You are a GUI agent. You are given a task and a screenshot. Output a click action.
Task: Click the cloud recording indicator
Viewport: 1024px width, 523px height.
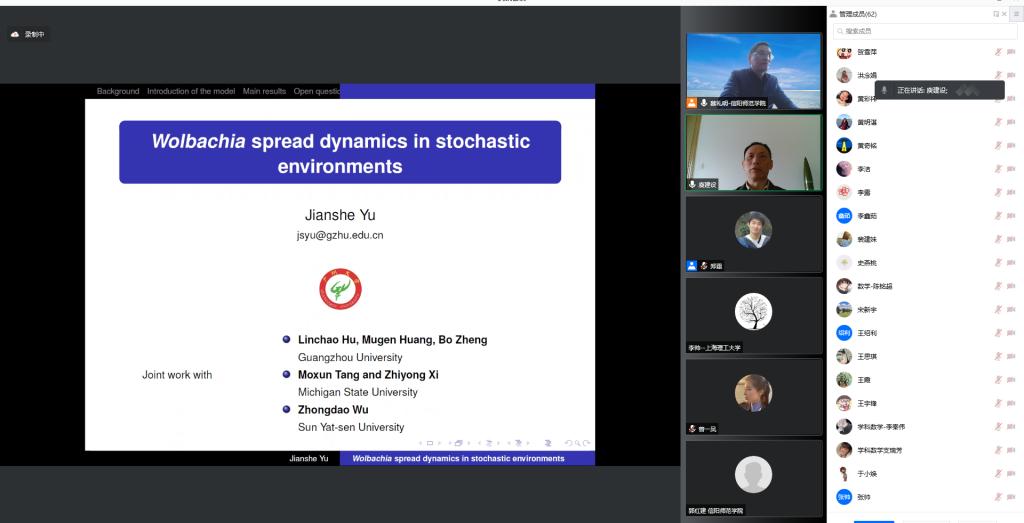[28, 34]
